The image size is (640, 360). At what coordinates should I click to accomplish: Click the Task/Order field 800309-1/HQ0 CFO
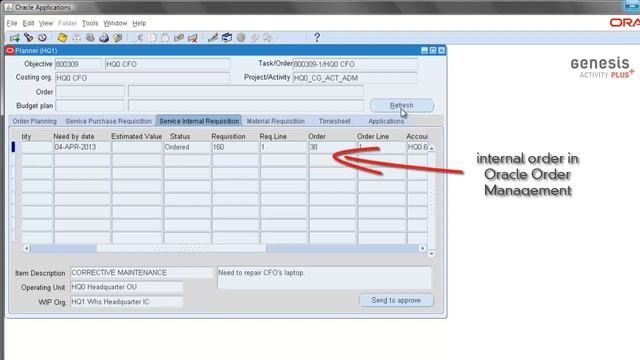click(x=355, y=64)
